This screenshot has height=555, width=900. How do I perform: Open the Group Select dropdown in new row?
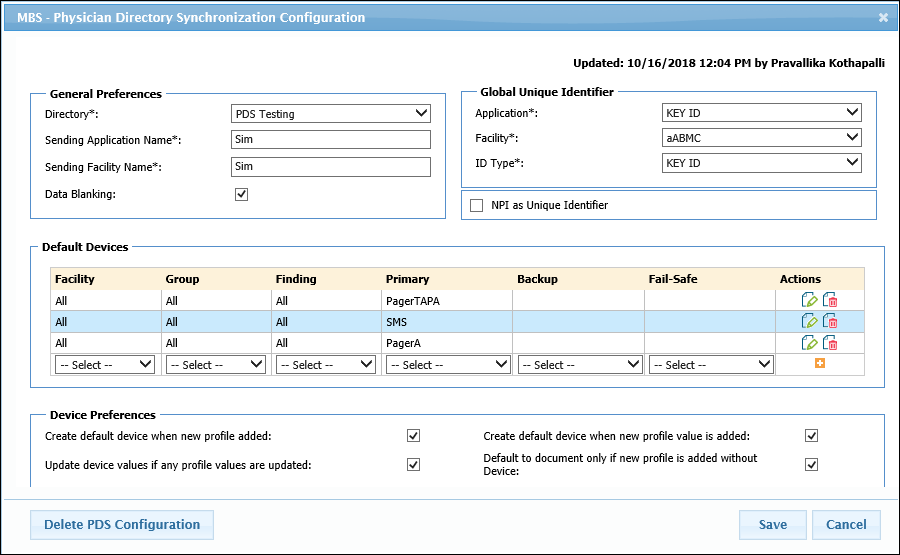[216, 364]
